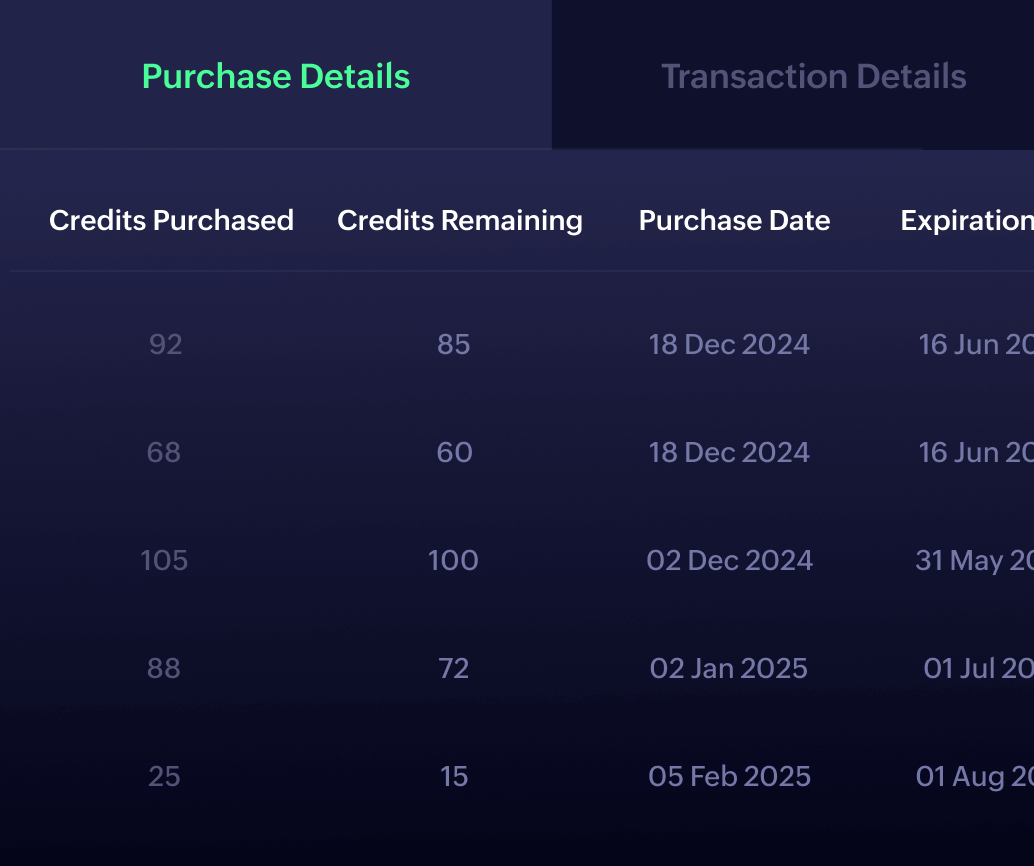This screenshot has height=866, width=1034.
Task: Sort by the Purchase Date column
Action: (x=734, y=220)
